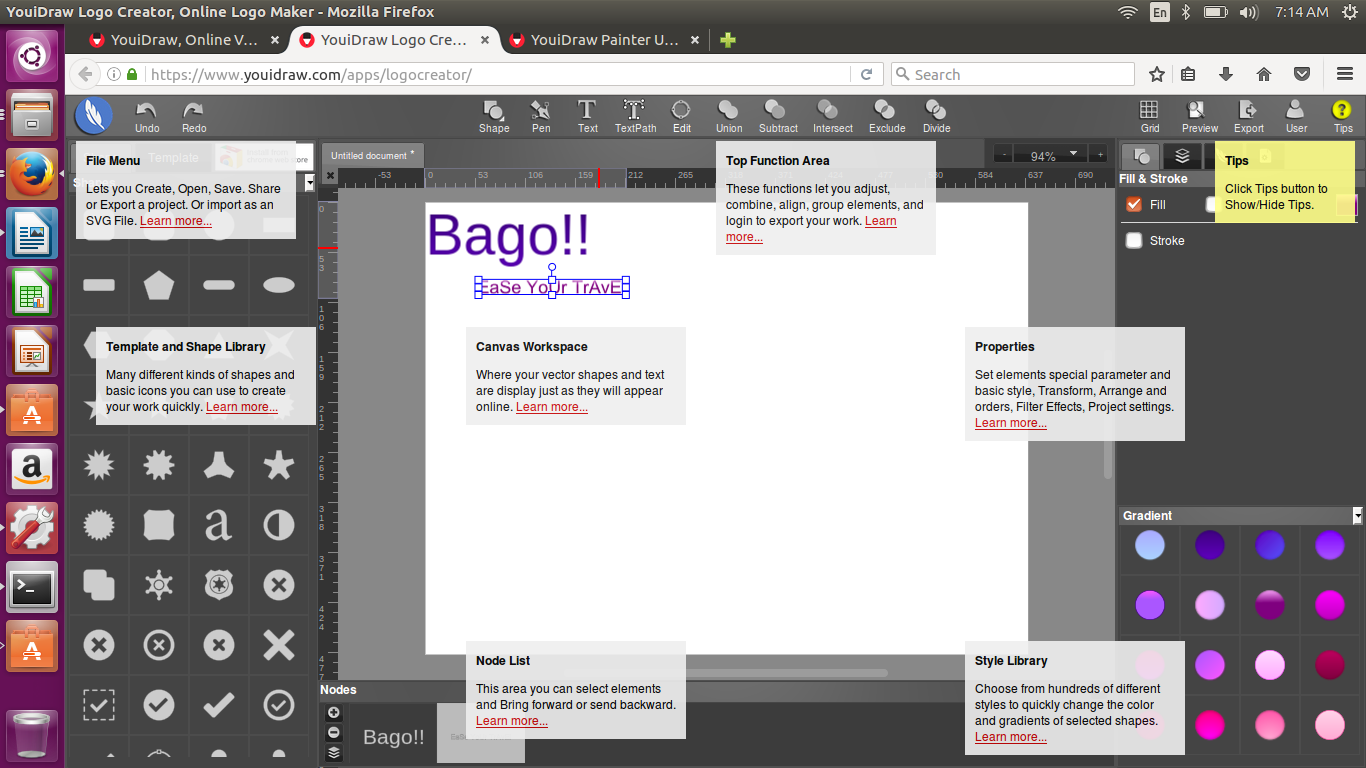
Task: Click the remove node minus button
Action: (334, 733)
